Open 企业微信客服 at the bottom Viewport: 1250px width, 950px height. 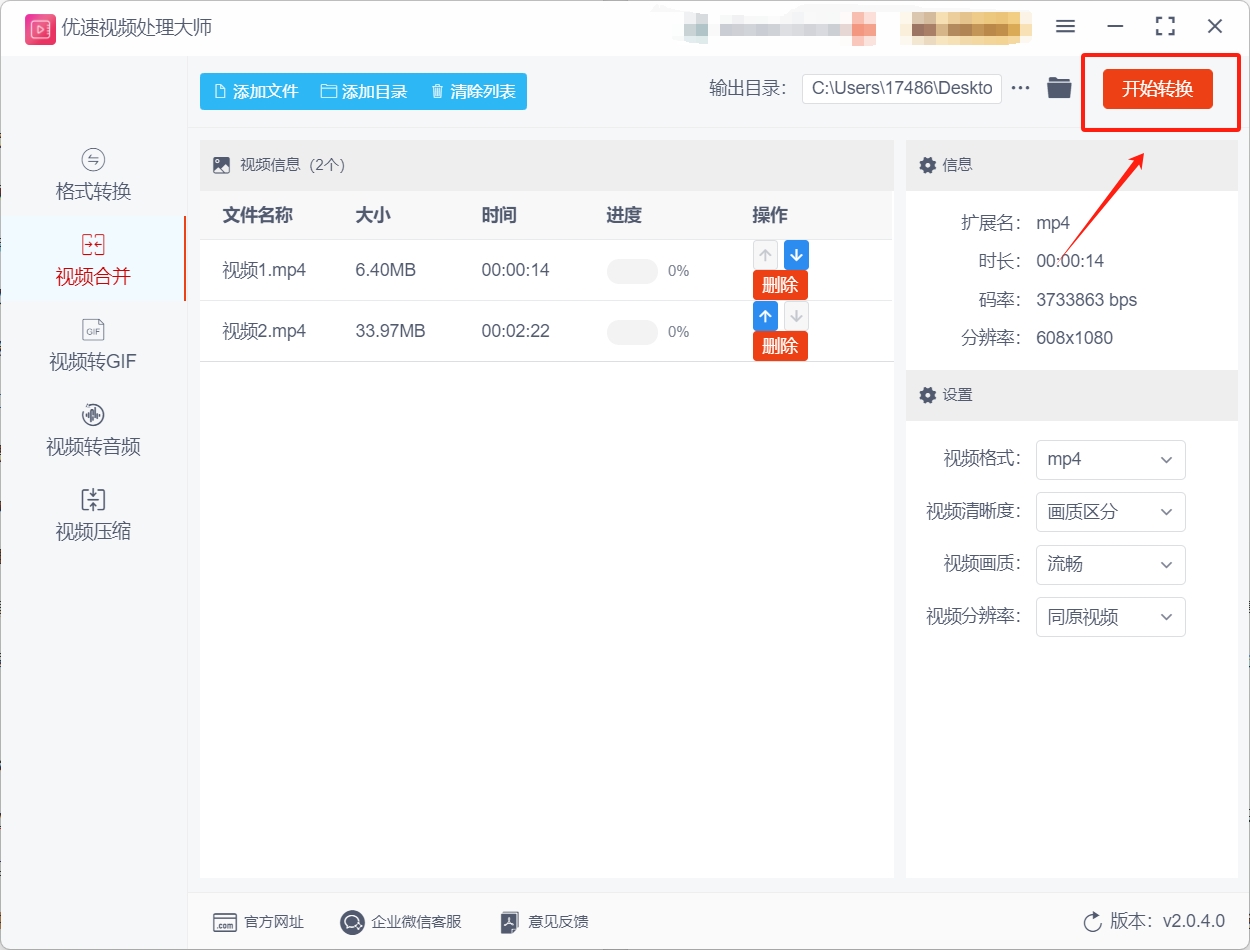(400, 922)
